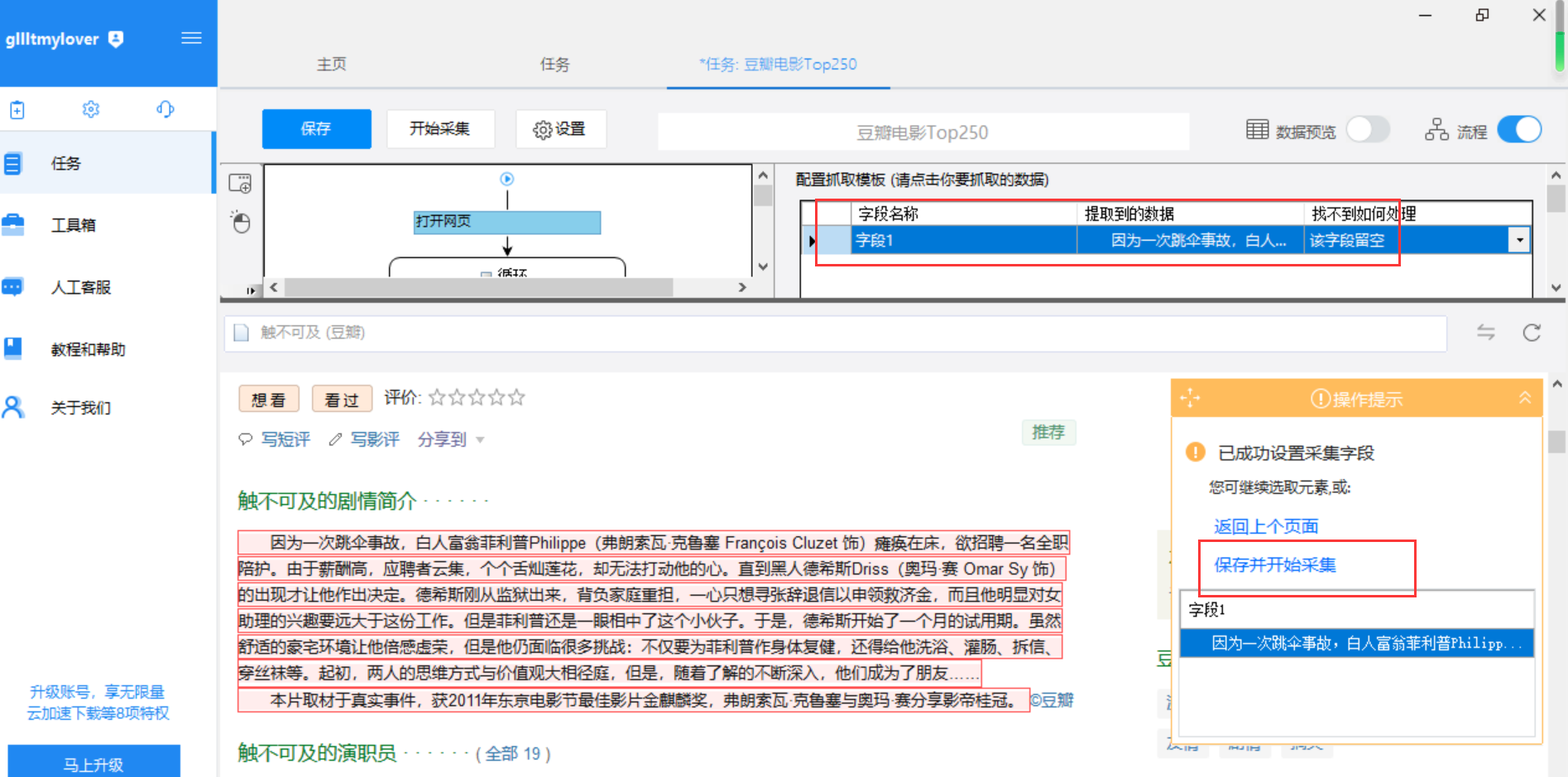The width and height of the screenshot is (1568, 777).
Task: Click the headset support icon
Action: click(x=165, y=109)
